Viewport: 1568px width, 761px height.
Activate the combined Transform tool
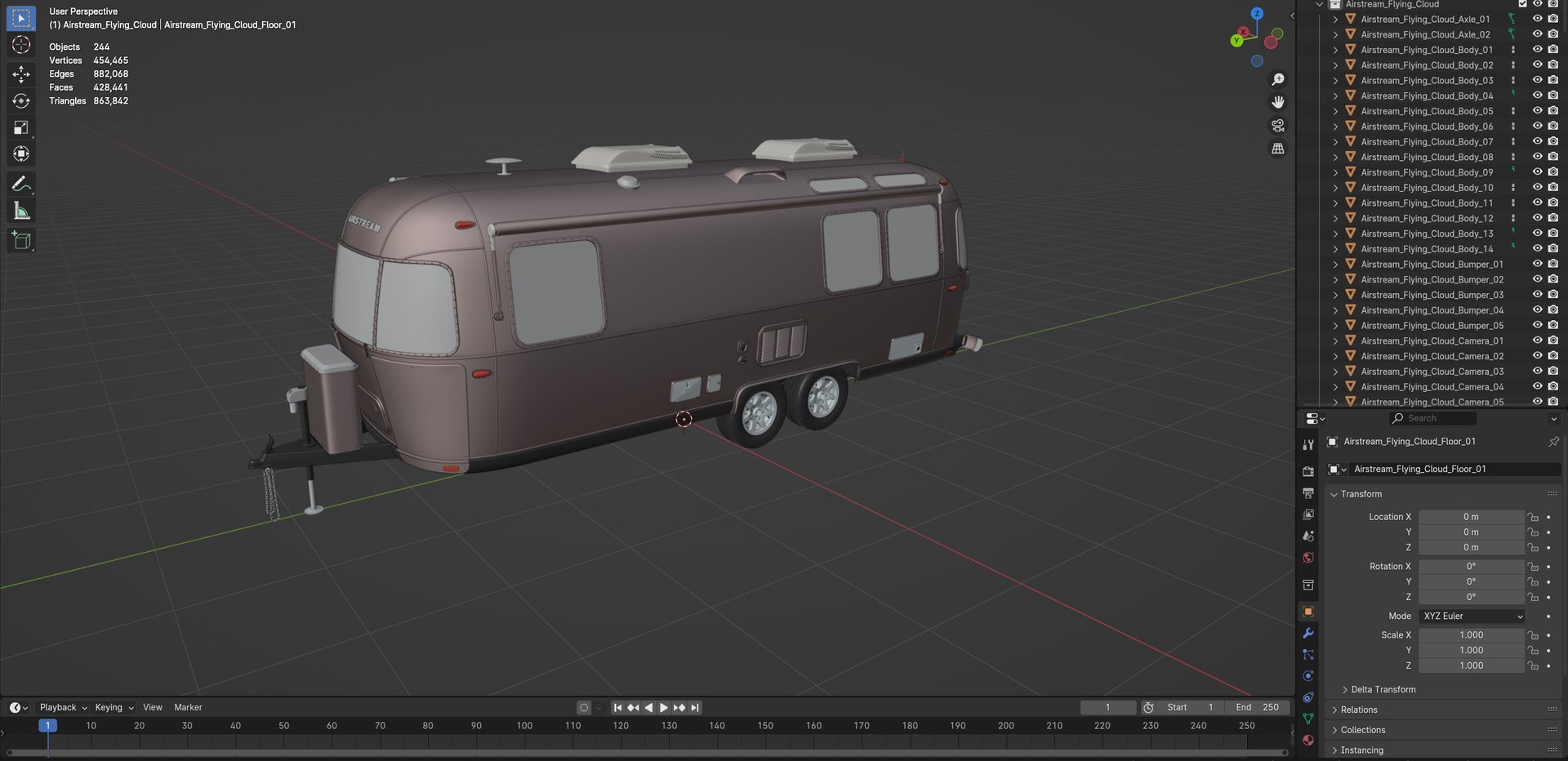click(x=21, y=154)
